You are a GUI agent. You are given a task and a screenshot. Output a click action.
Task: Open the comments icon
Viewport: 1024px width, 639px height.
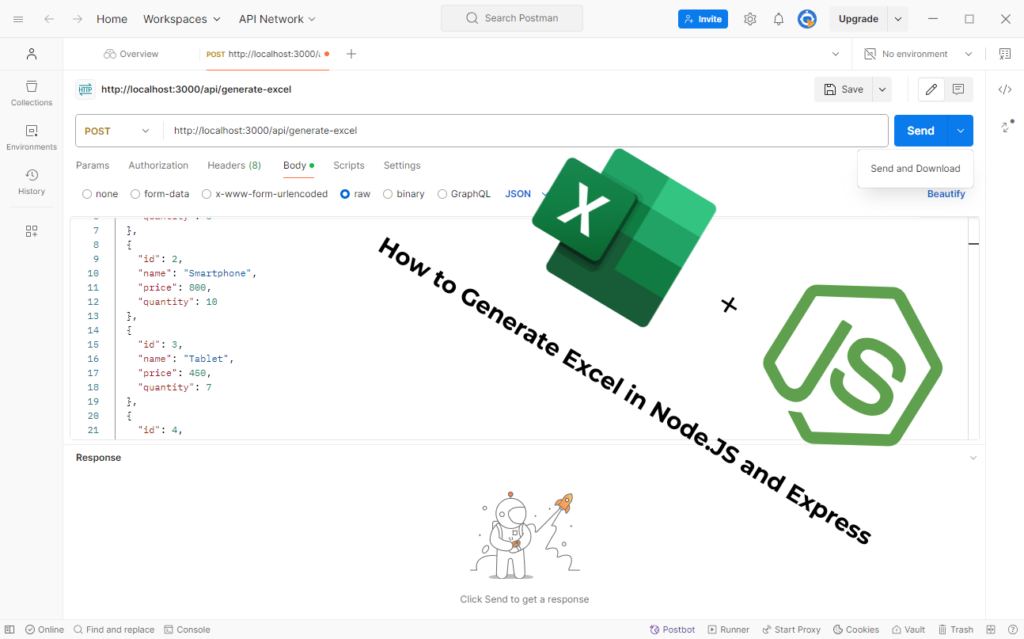958,90
